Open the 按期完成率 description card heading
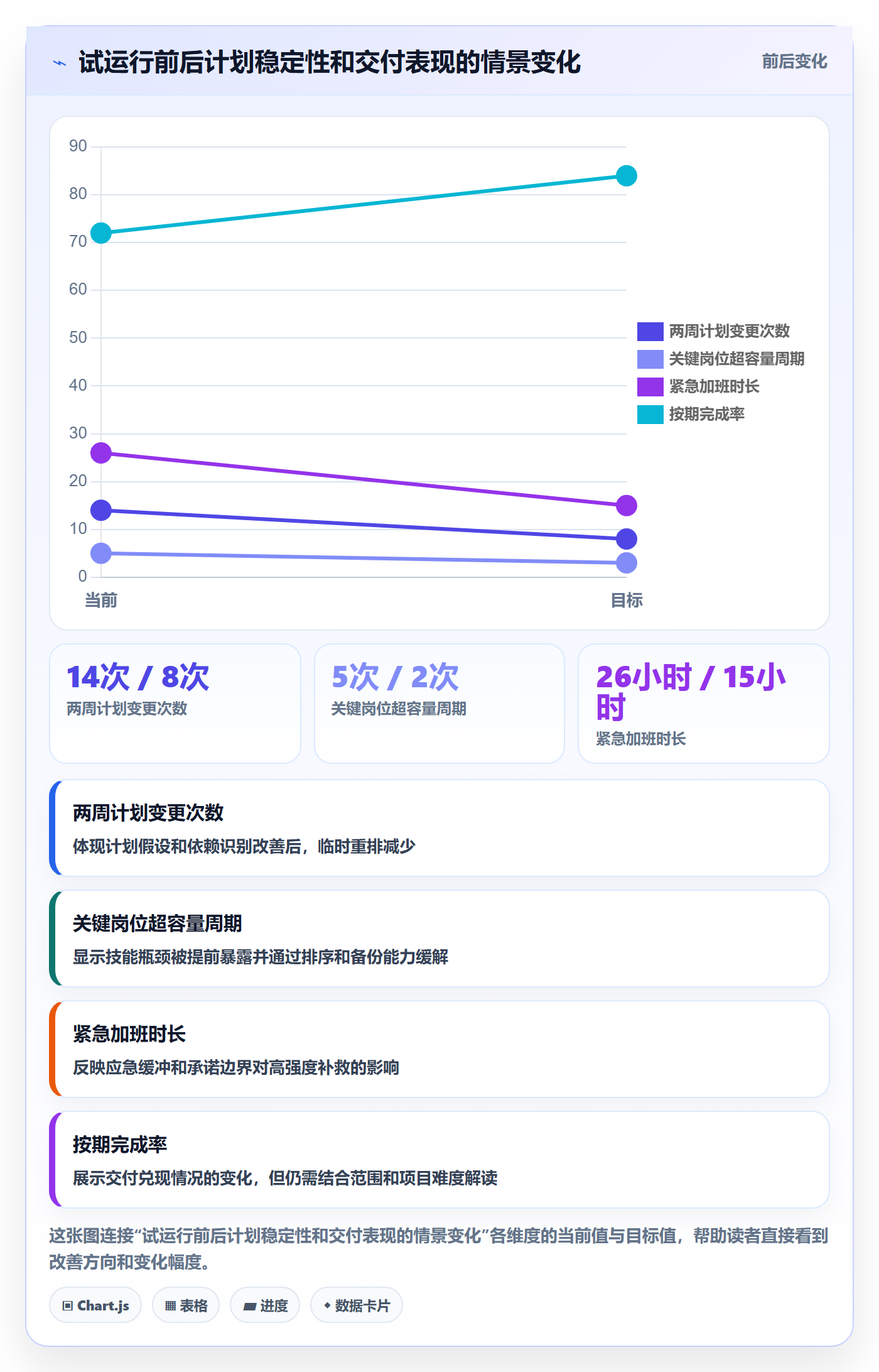Image resolution: width=879 pixels, height=1372 pixels. 120,1145
